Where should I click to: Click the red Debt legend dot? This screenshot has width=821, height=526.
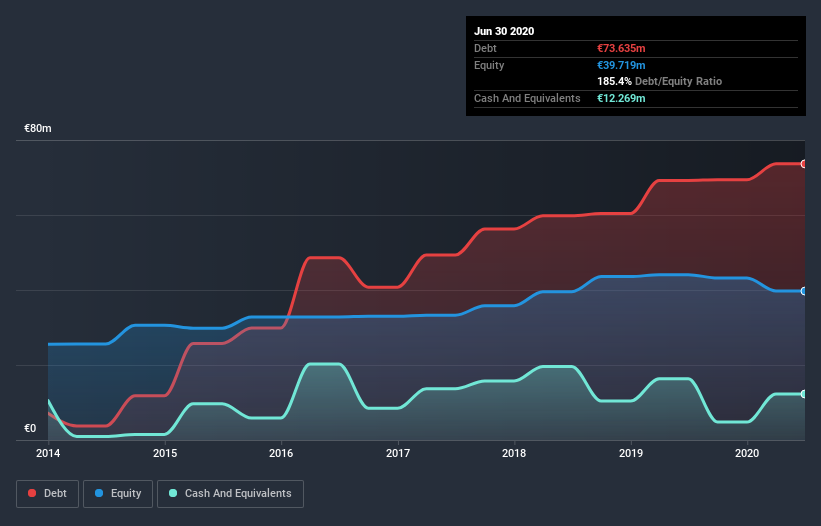coord(32,493)
